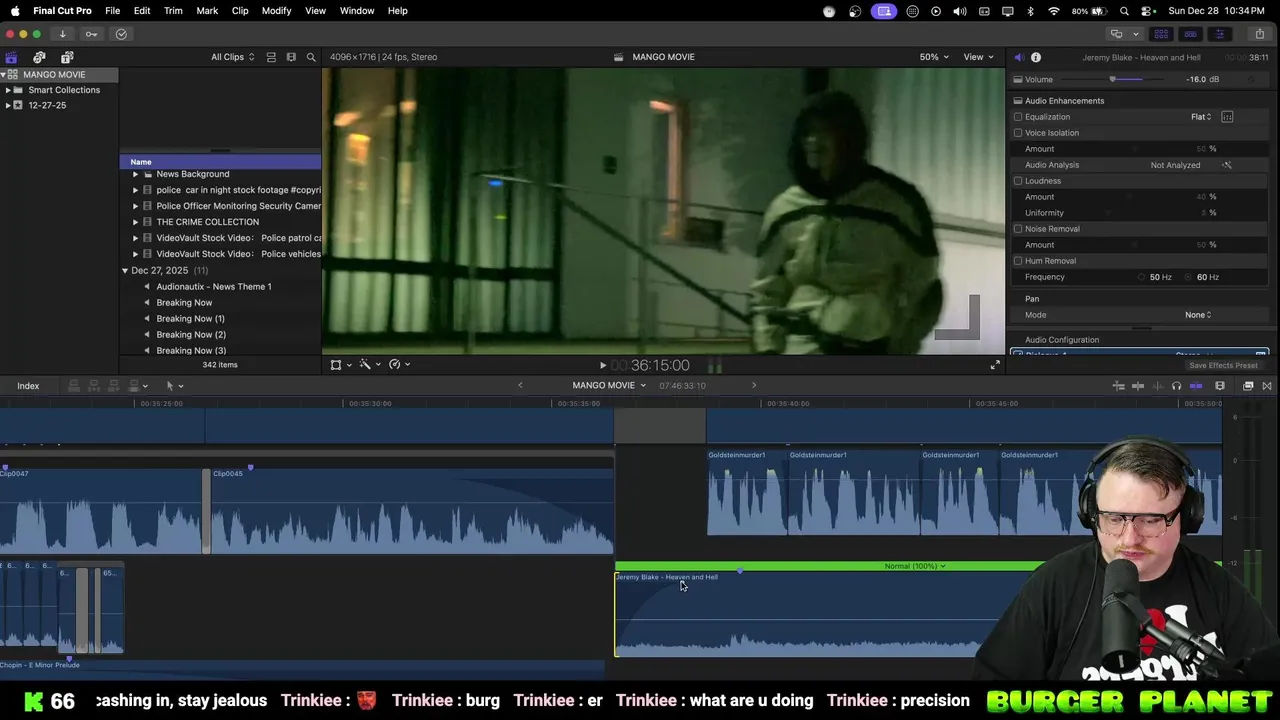Toggle filmstrip/list view in browser
This screenshot has height=720, width=1280.
(x=271, y=57)
